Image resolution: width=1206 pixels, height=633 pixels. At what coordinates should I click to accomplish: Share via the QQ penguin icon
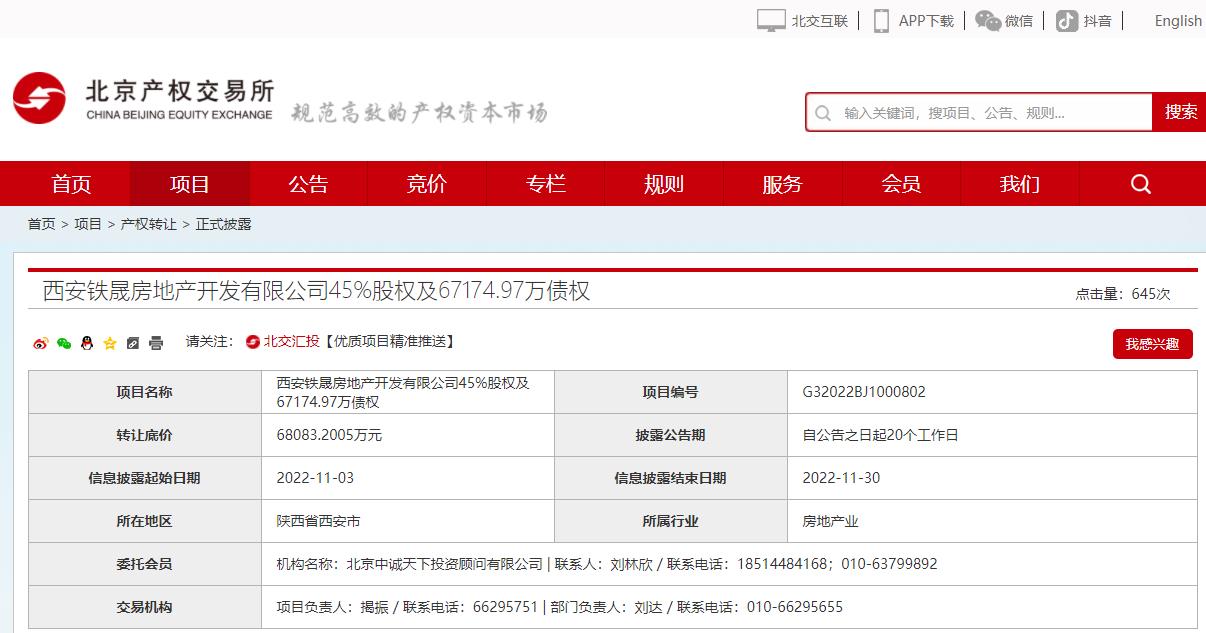(87, 343)
